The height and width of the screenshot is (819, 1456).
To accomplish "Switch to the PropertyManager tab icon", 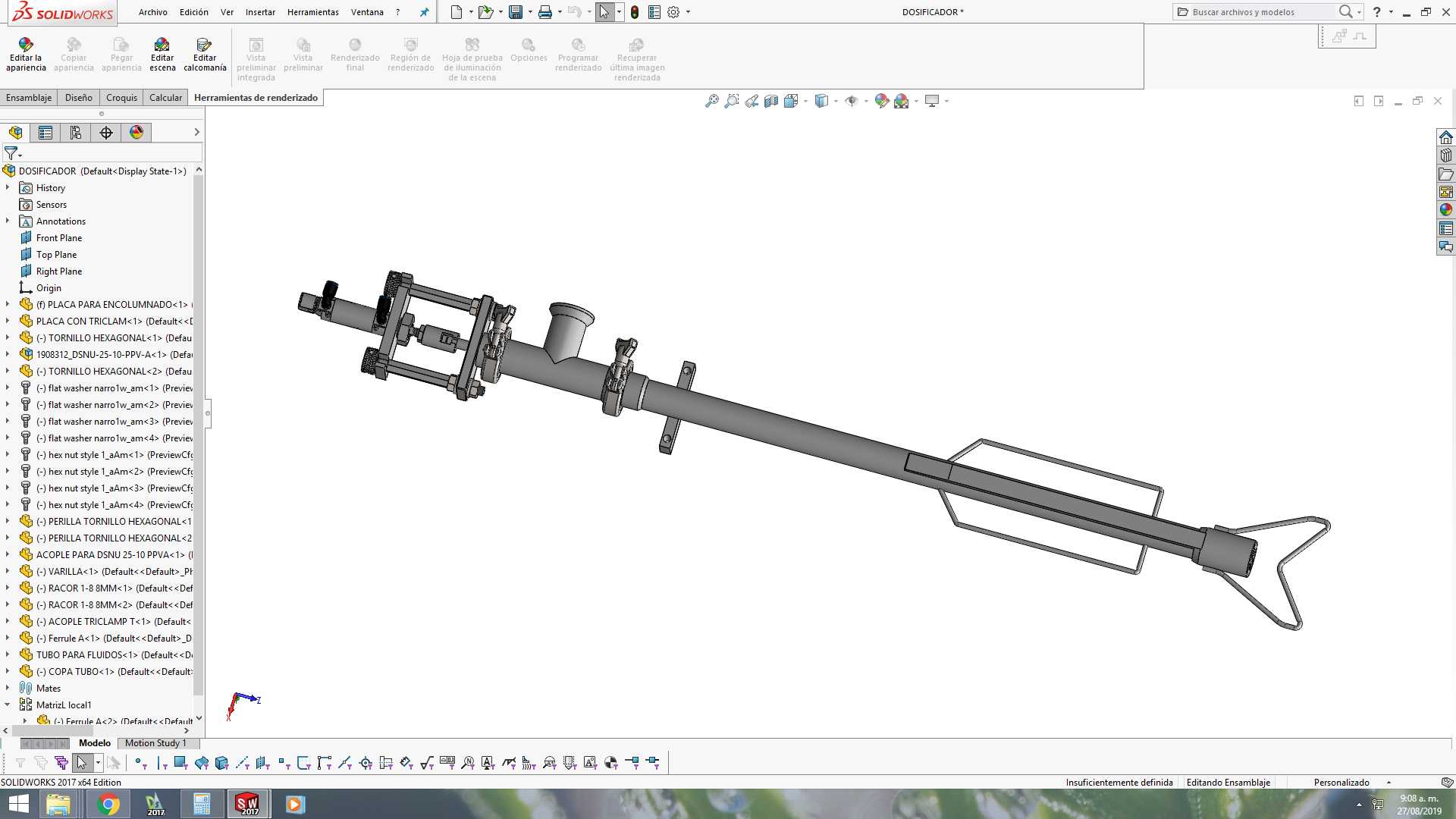I will tap(45, 133).
